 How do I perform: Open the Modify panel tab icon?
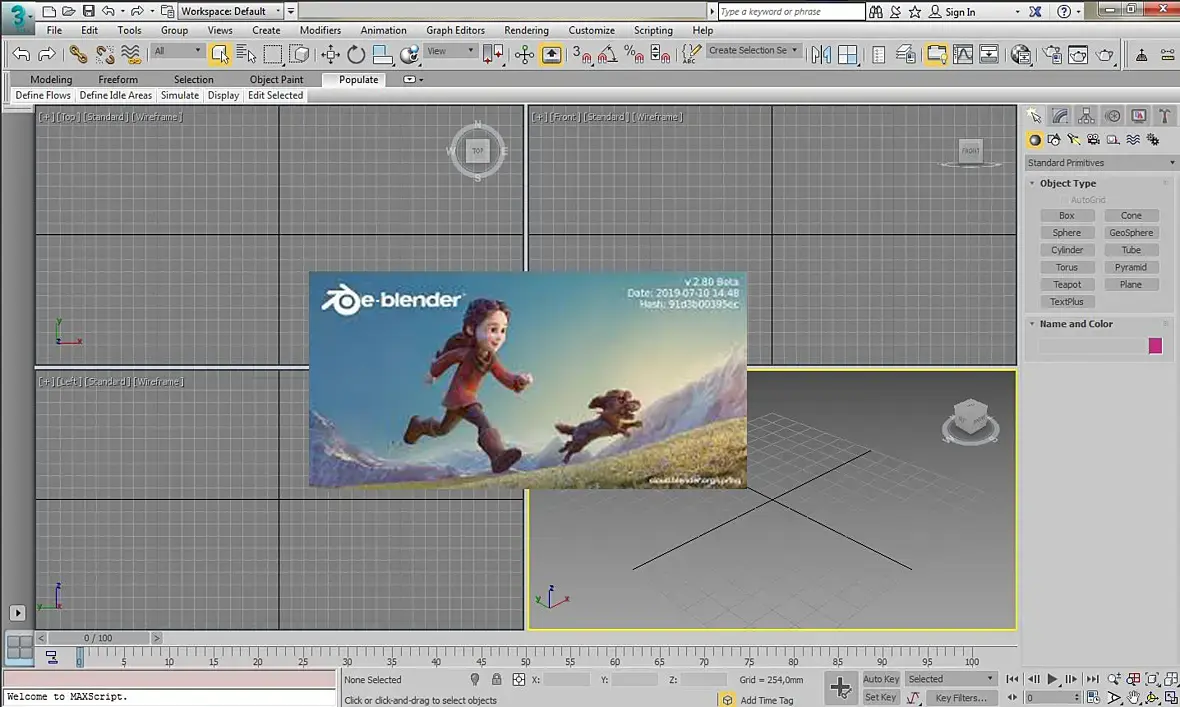[x=1060, y=116]
